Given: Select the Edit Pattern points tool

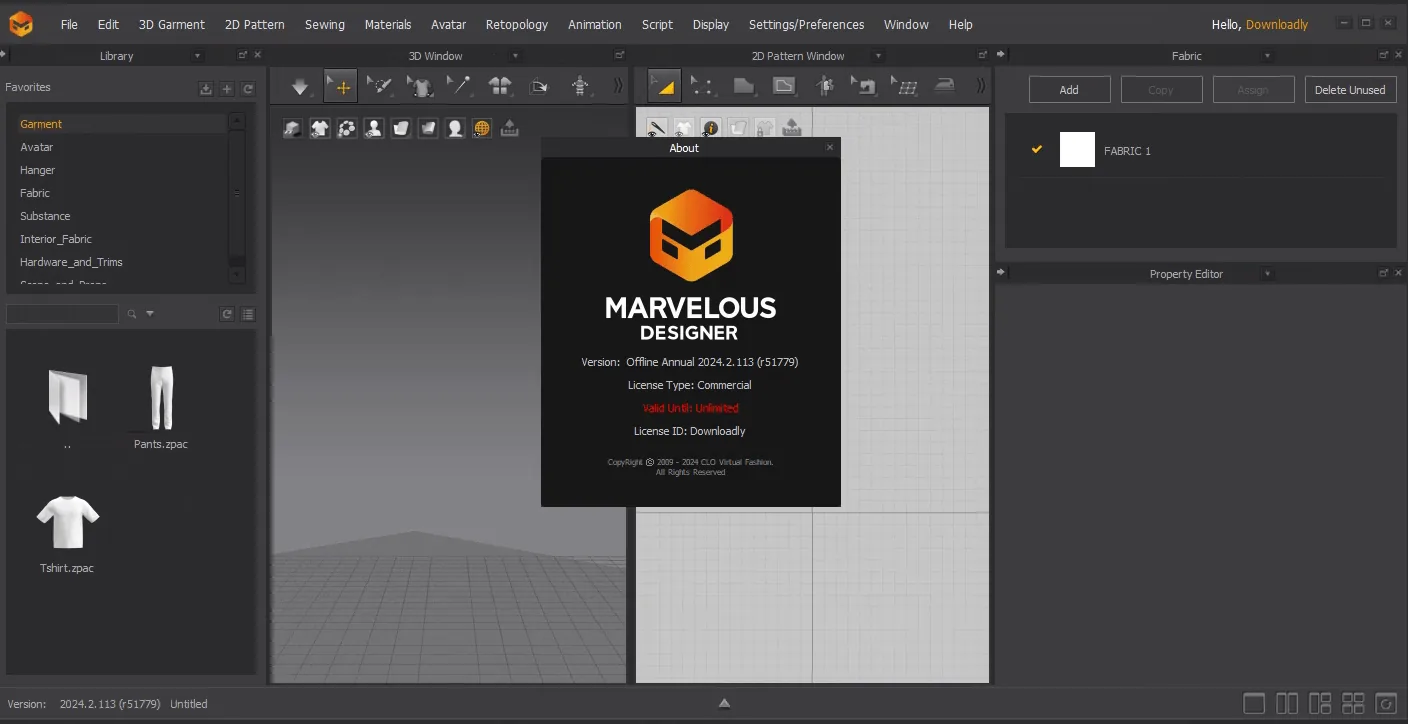Looking at the screenshot, I should coord(703,87).
